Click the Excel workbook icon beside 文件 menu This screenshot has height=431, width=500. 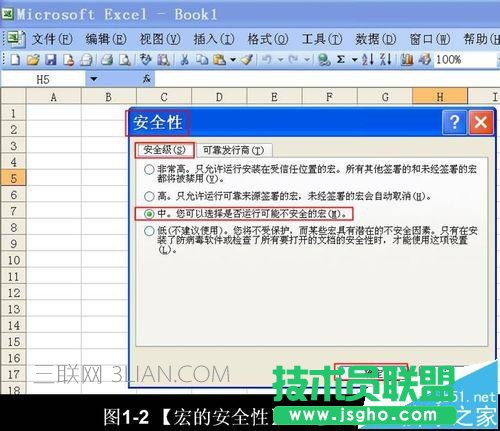15,39
